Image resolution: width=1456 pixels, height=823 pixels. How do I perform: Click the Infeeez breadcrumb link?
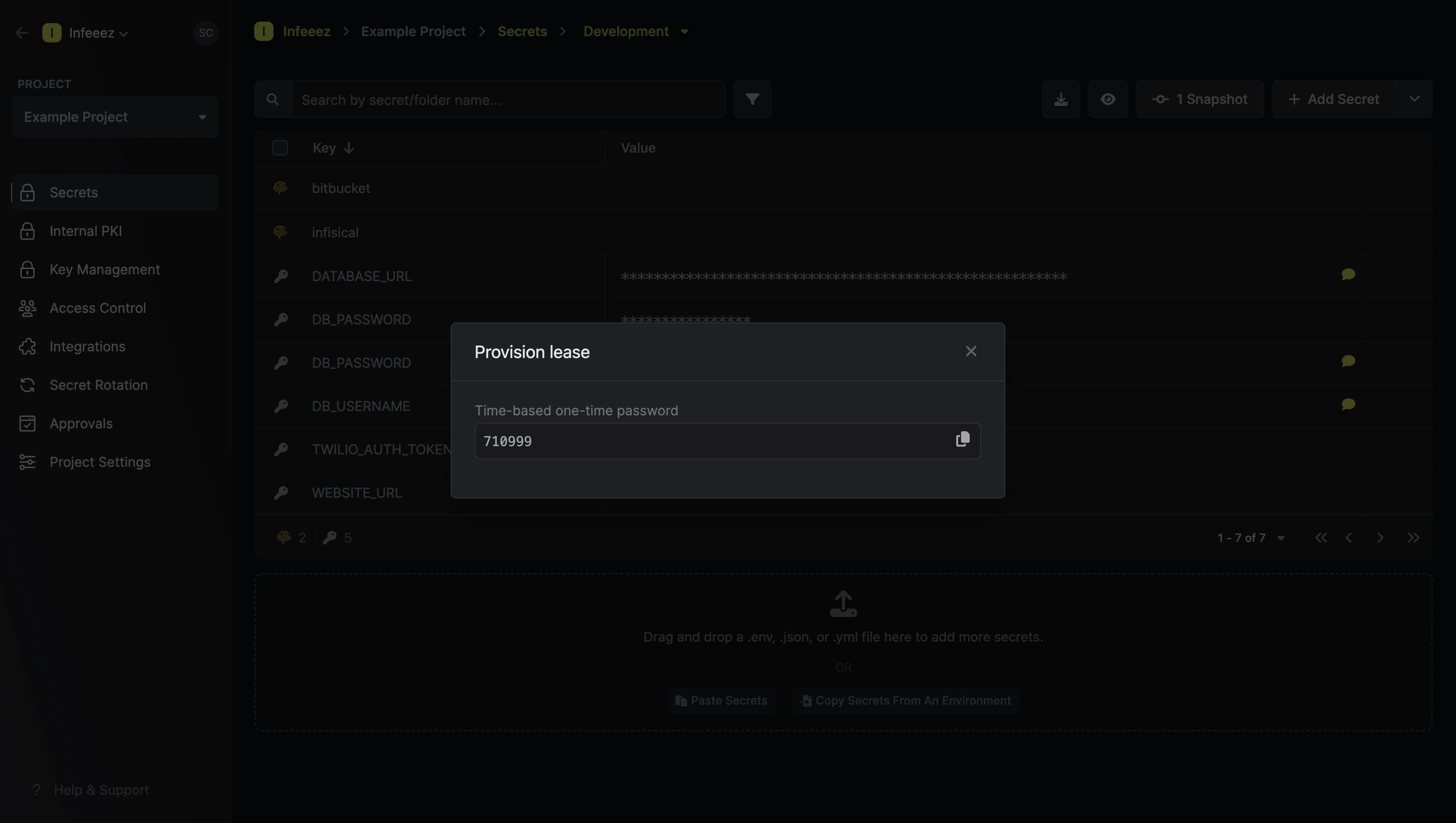307,32
